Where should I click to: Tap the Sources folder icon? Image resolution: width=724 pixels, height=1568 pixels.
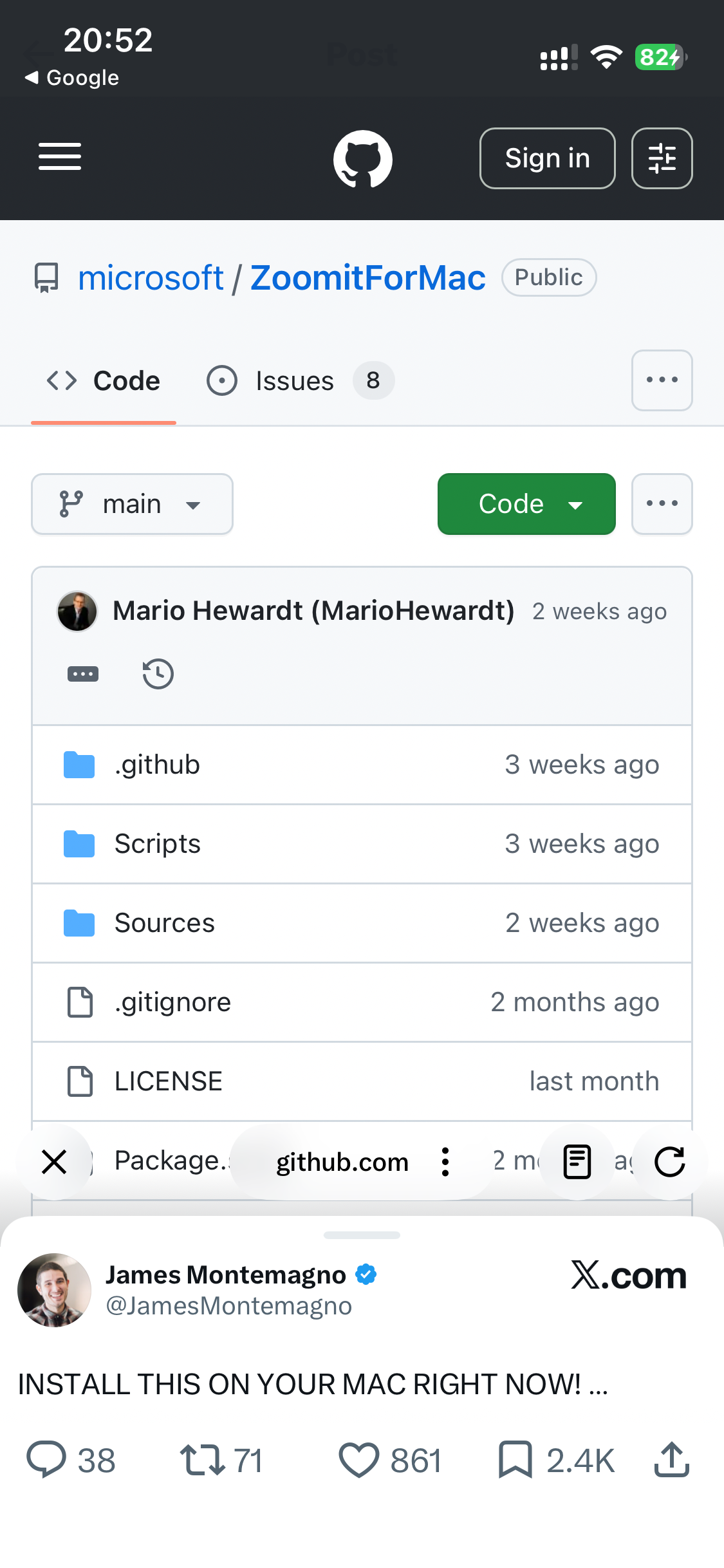click(79, 923)
